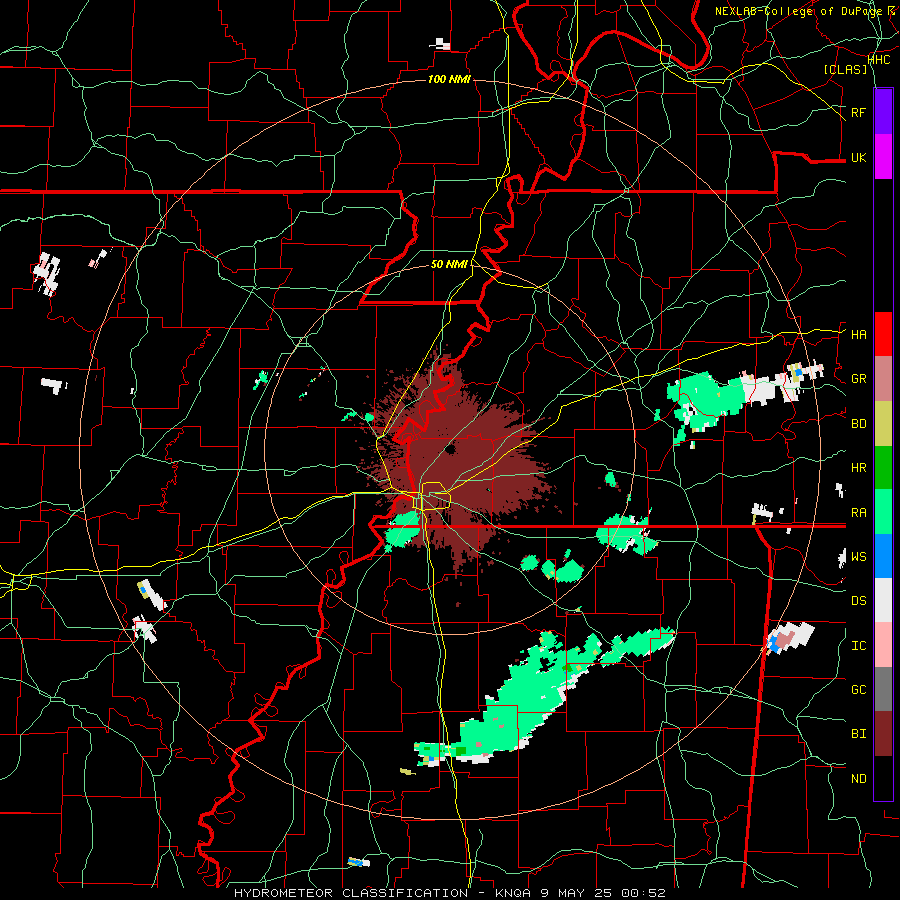The height and width of the screenshot is (900, 900).
Task: Click the BI brown legend swatch
Action: pos(883,734)
